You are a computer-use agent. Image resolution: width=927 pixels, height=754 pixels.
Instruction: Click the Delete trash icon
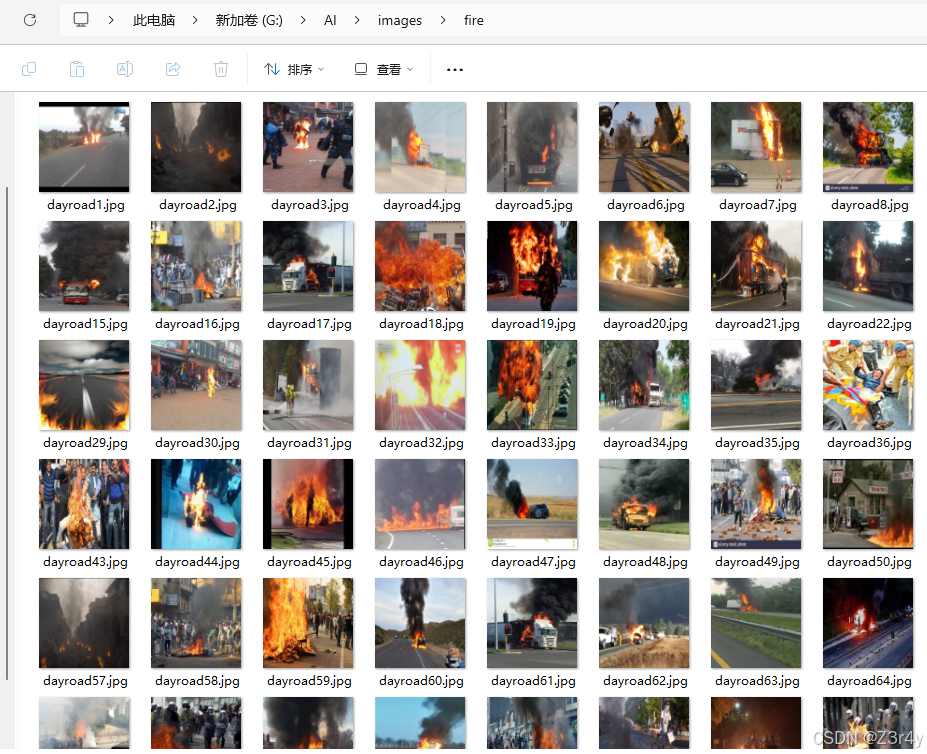click(x=221, y=70)
